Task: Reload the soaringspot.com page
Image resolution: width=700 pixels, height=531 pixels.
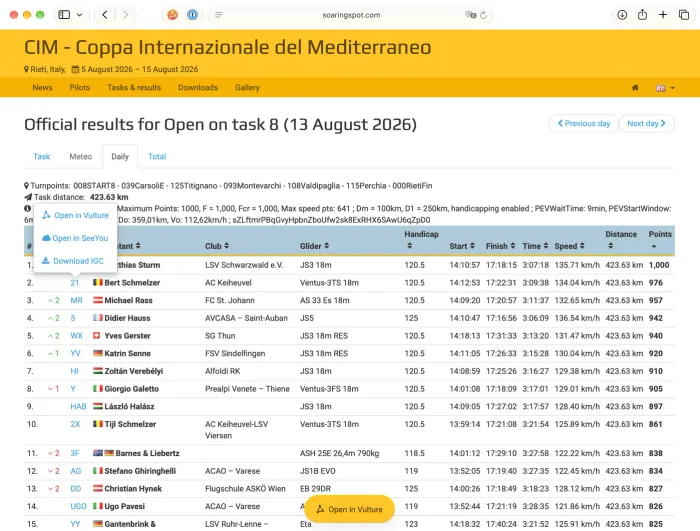Action: click(484, 15)
